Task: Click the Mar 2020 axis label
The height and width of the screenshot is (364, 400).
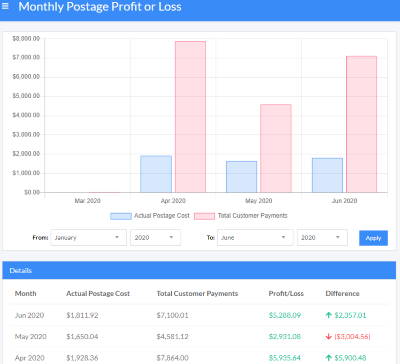Action: (x=87, y=201)
